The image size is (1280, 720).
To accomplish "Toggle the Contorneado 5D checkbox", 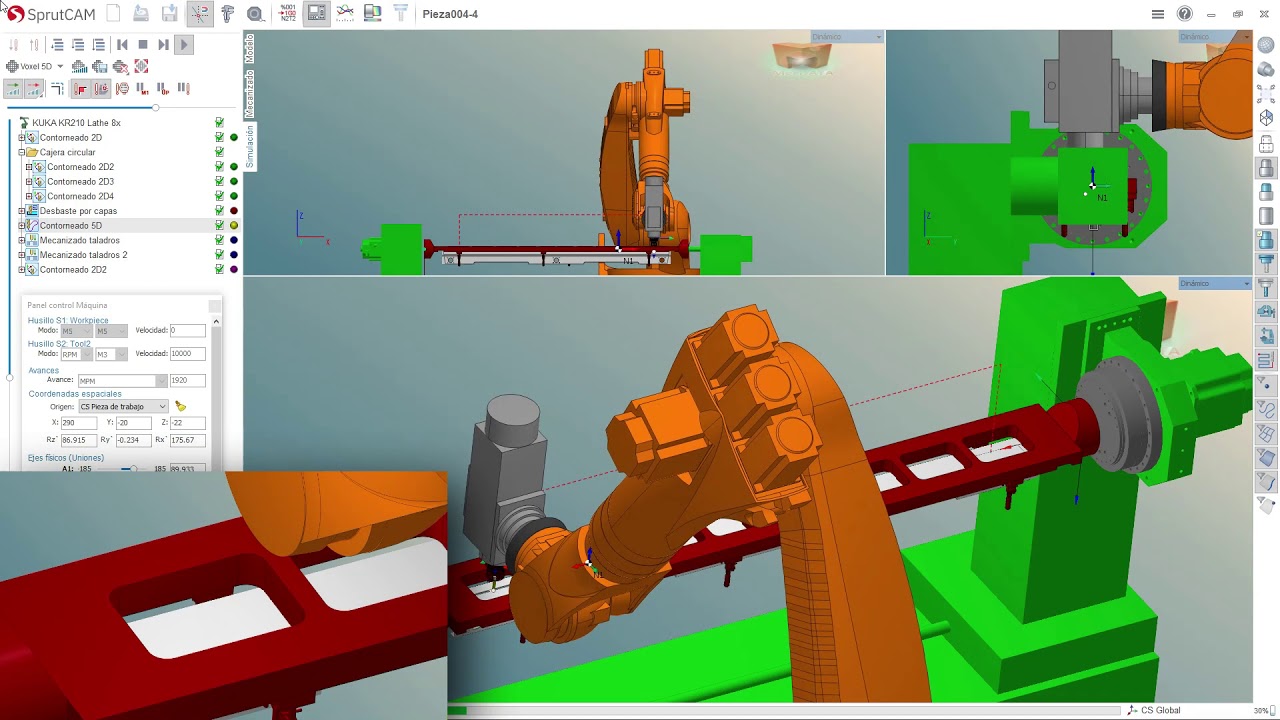I will tap(219, 226).
